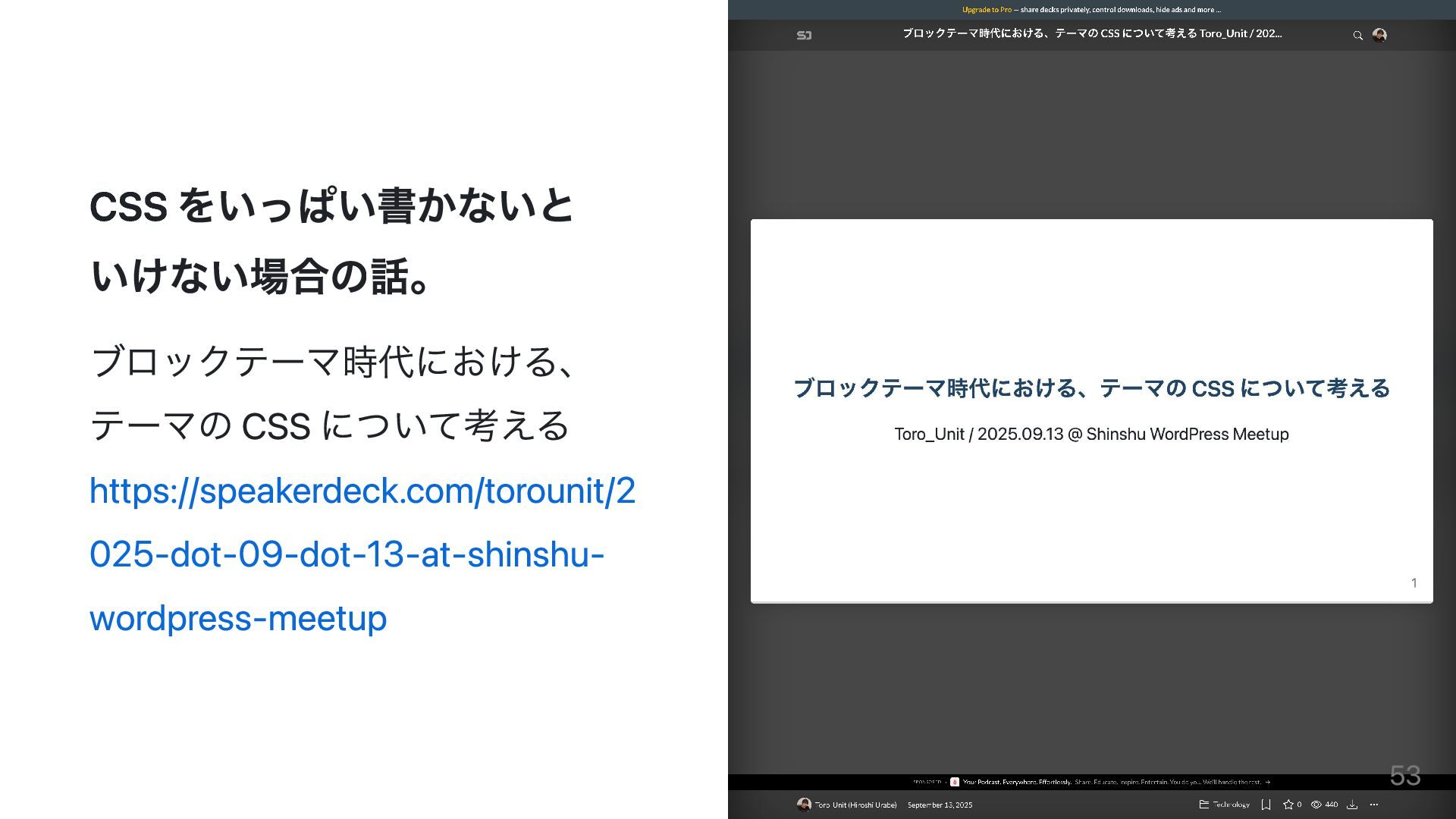Open search with the magnifying glass icon
The height and width of the screenshot is (819, 1456).
[x=1357, y=35]
